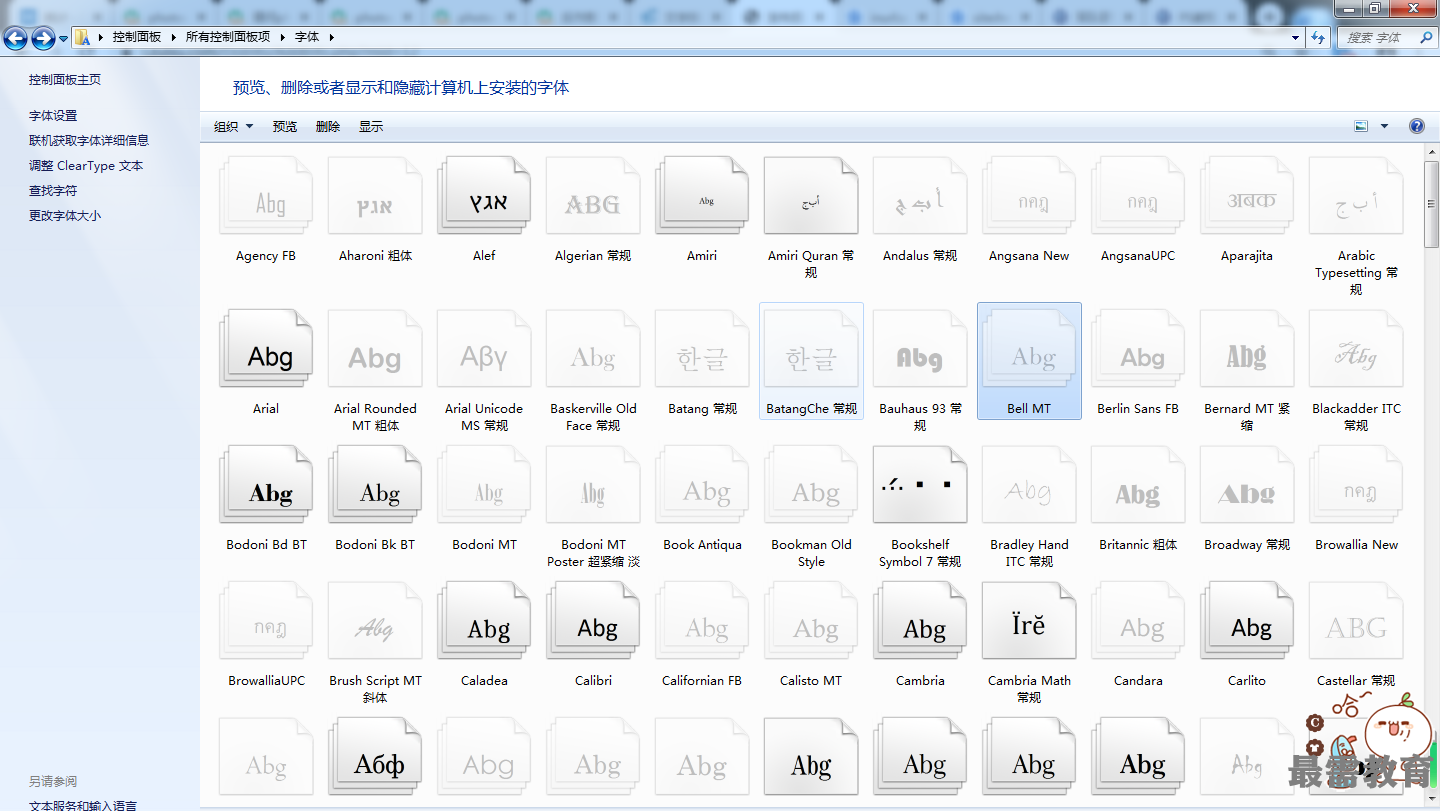Select the Candara font icon
The width and height of the screenshot is (1440, 811).
point(1138,621)
